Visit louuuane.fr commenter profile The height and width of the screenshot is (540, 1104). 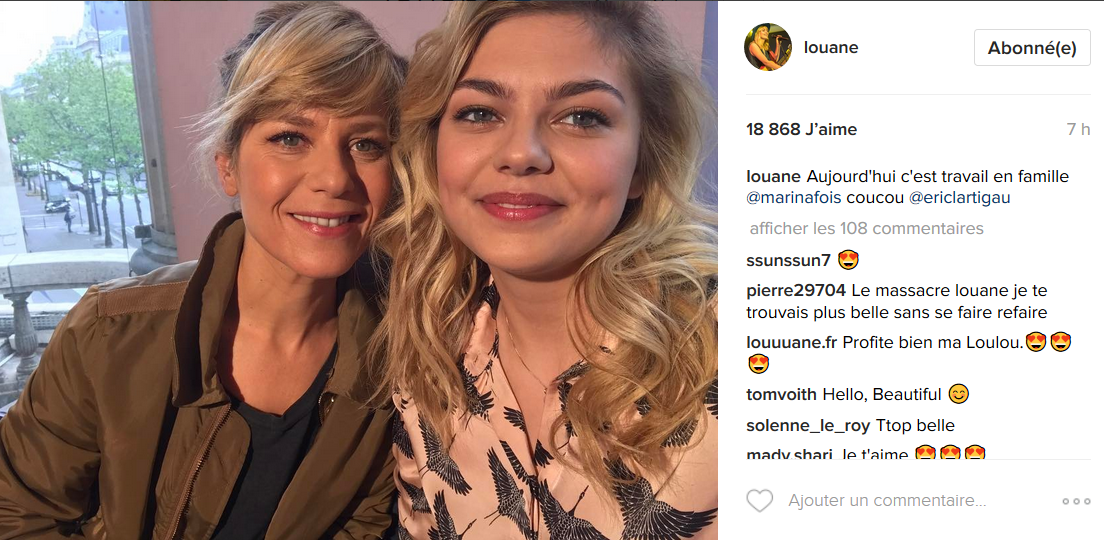[792, 342]
